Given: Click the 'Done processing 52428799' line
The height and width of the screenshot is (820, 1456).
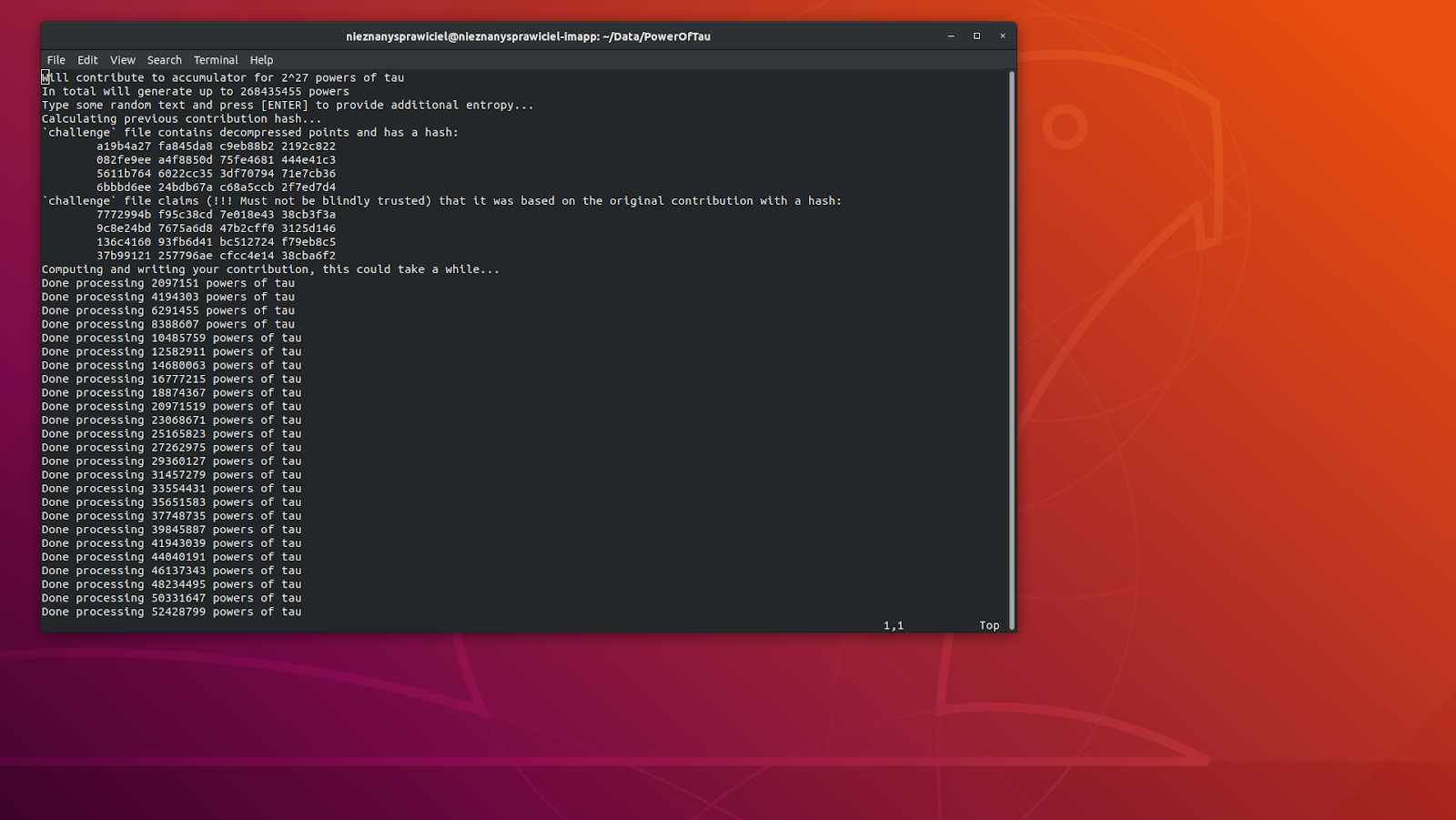Looking at the screenshot, I should pos(171,612).
